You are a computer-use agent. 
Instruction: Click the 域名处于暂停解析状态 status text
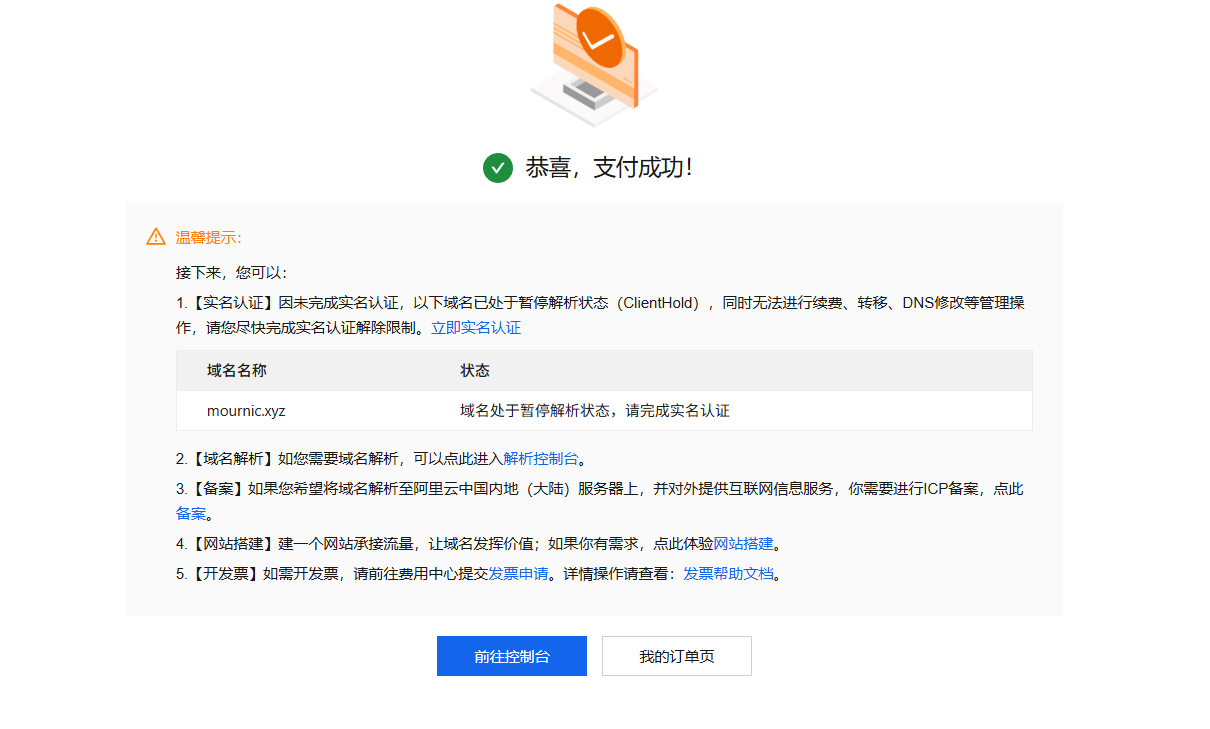[x=594, y=411]
